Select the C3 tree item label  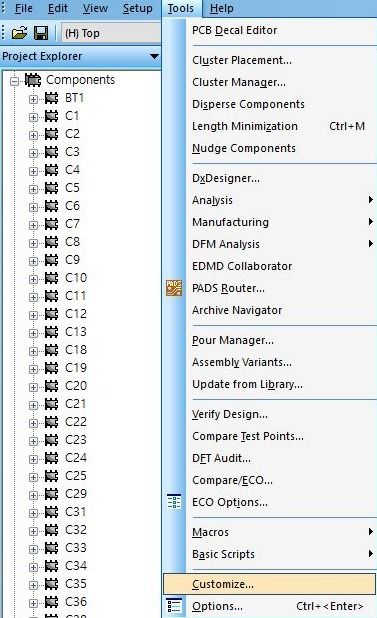click(x=72, y=152)
